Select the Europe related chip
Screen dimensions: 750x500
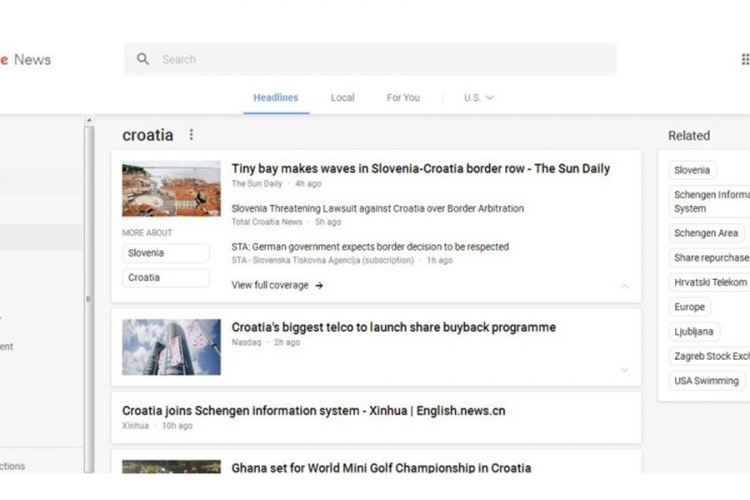(x=690, y=307)
